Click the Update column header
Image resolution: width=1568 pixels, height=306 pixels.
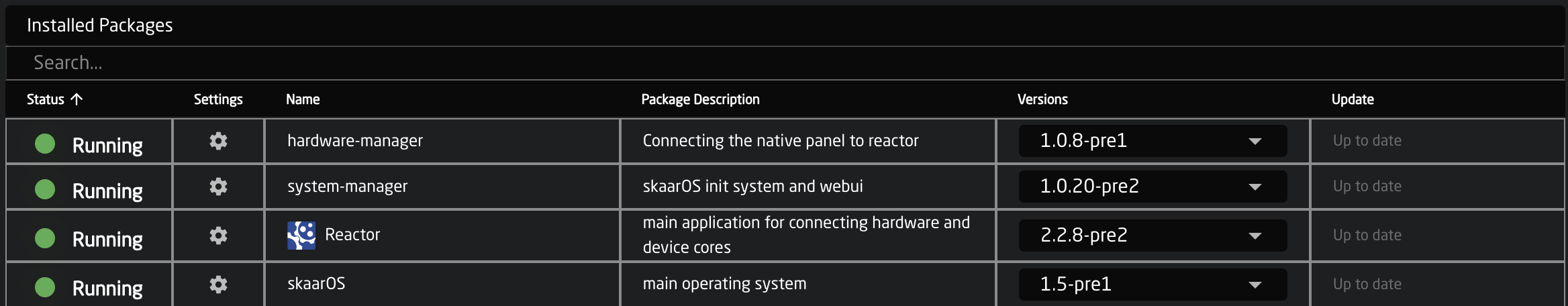click(x=1353, y=99)
